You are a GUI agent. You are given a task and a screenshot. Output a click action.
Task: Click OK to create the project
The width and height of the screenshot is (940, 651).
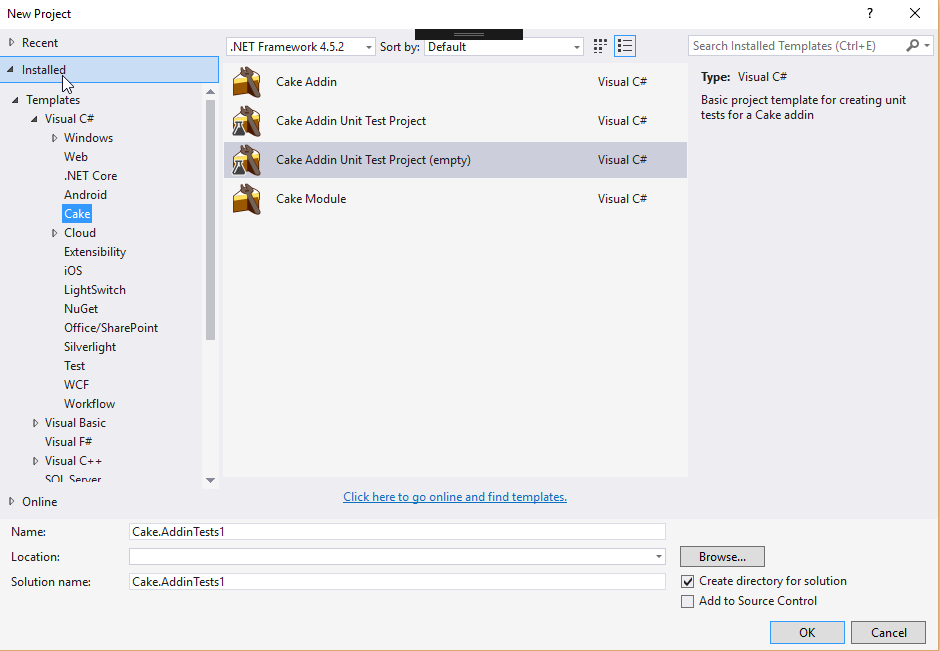click(807, 633)
